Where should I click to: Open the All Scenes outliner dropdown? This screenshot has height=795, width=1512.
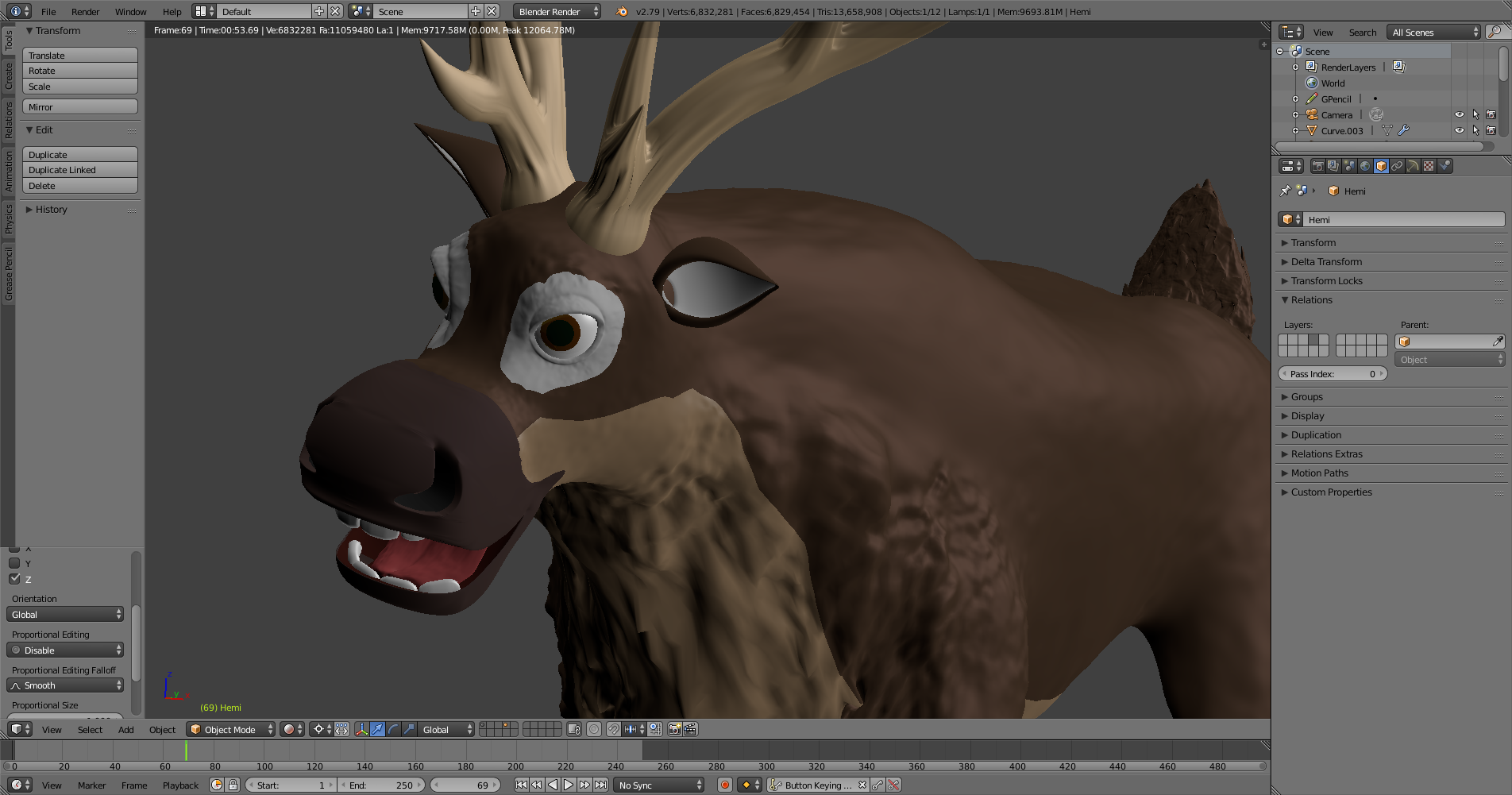(x=1435, y=32)
